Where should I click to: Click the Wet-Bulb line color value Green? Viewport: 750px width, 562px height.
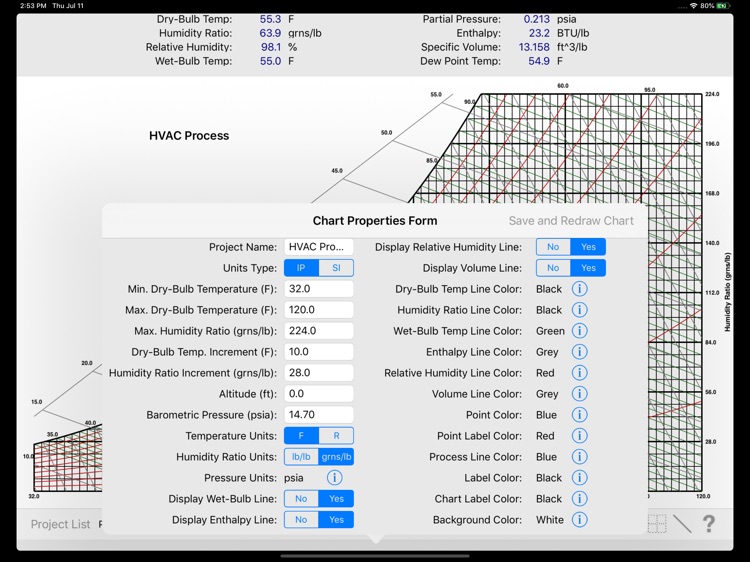(550, 331)
